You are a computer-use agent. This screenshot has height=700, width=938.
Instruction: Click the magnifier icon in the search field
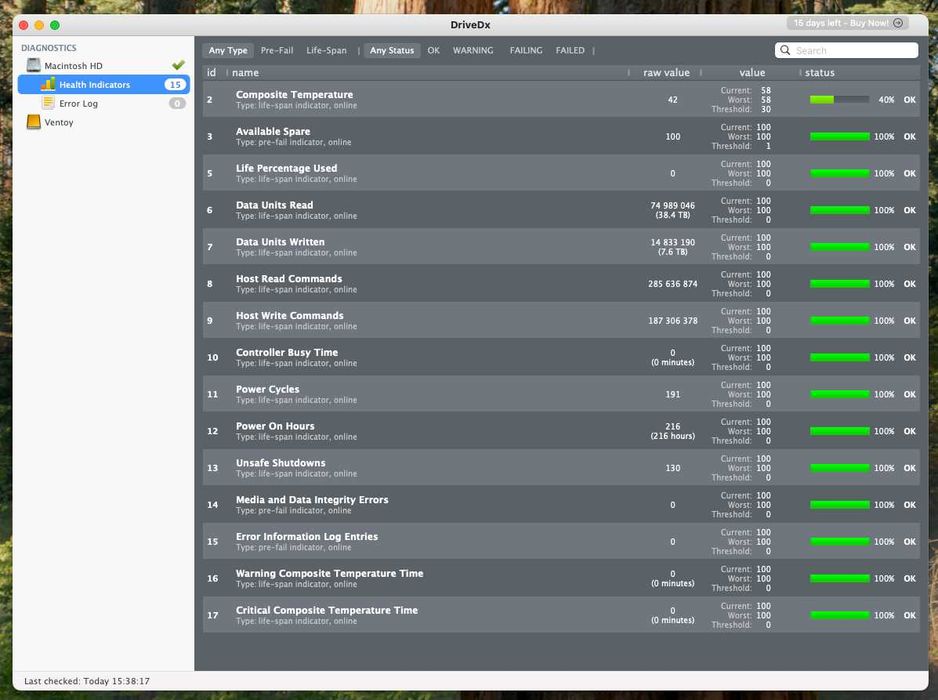785,50
